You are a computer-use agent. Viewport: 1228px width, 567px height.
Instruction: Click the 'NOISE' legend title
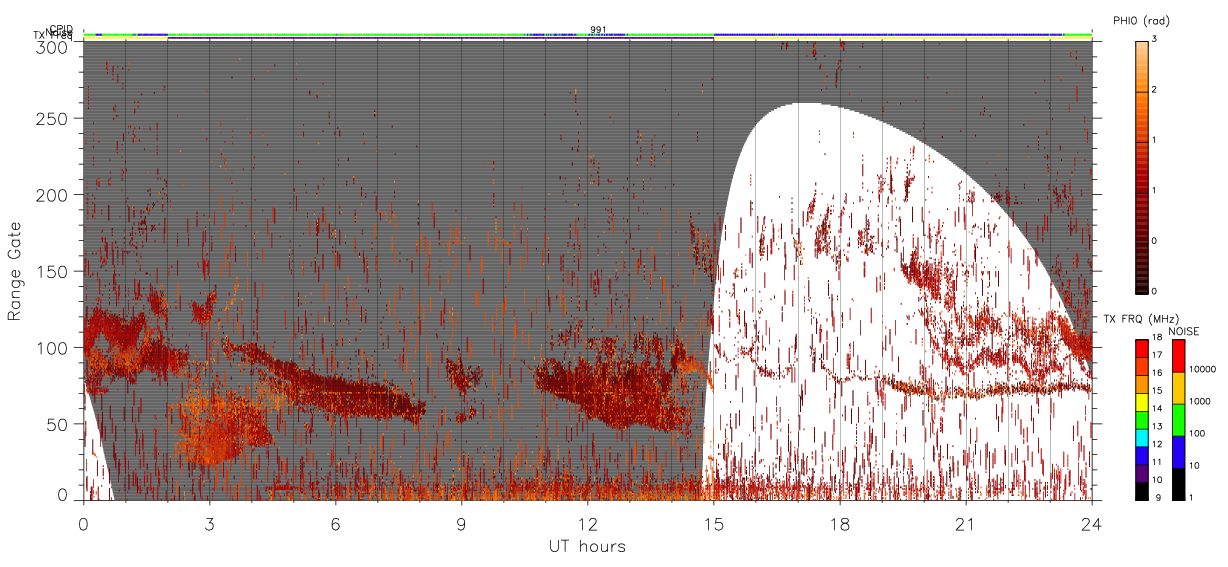point(1184,331)
